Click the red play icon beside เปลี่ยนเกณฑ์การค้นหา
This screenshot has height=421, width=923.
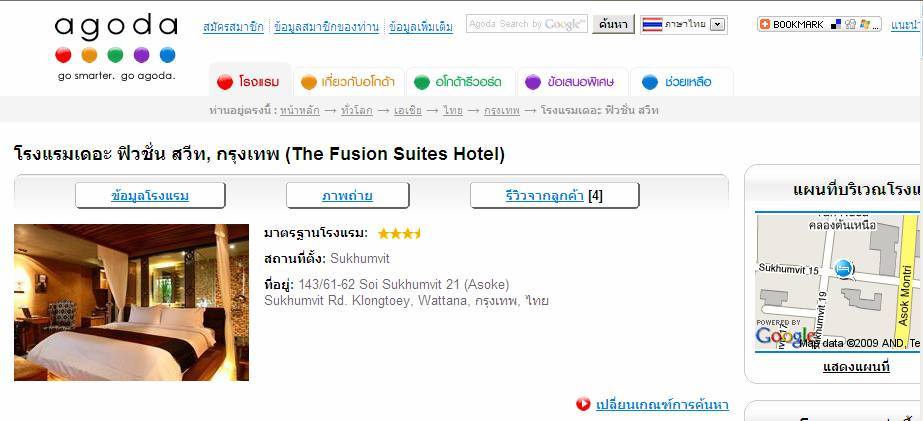[583, 404]
